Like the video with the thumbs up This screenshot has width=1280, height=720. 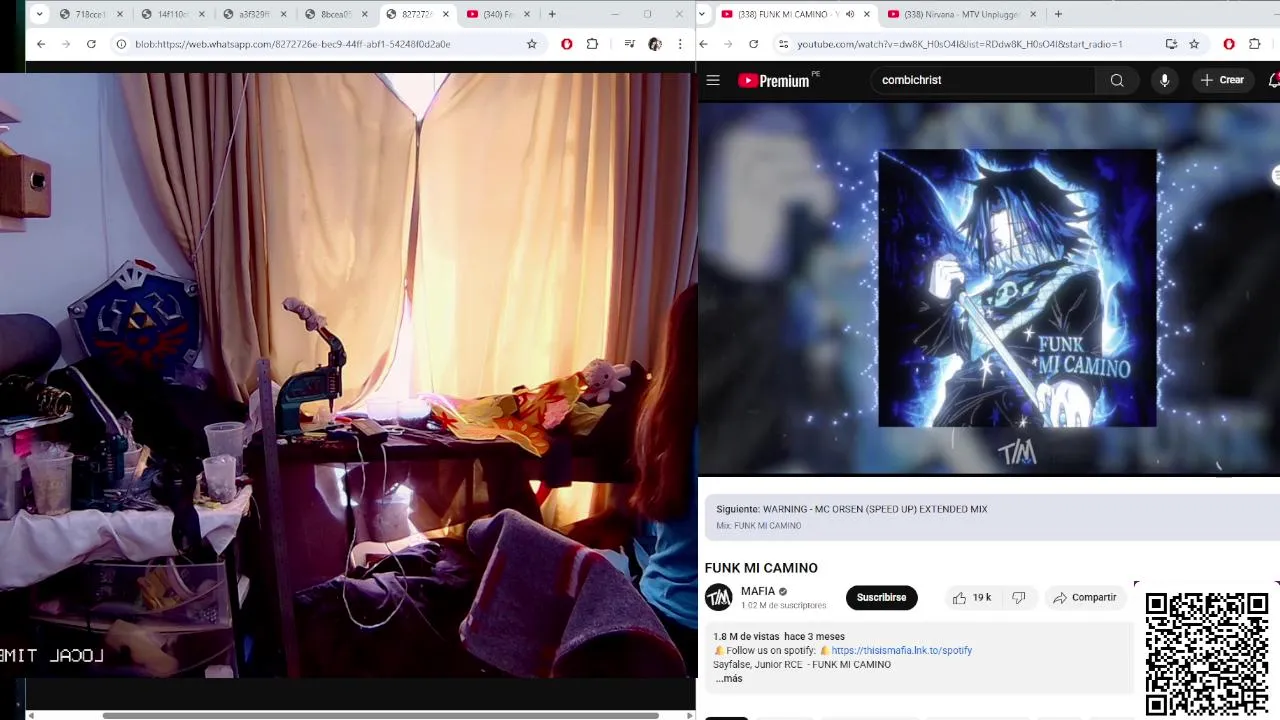coord(971,598)
